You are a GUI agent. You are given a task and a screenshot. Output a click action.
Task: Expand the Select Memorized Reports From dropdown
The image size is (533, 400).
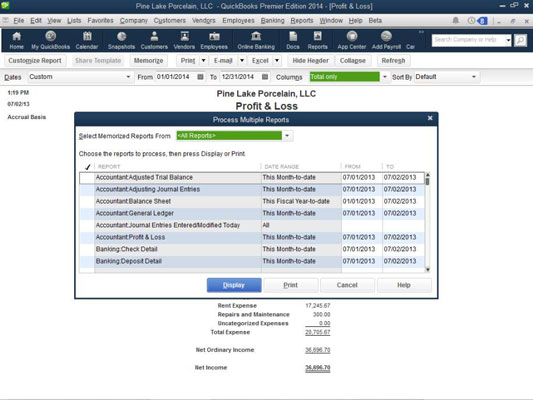coord(287,136)
